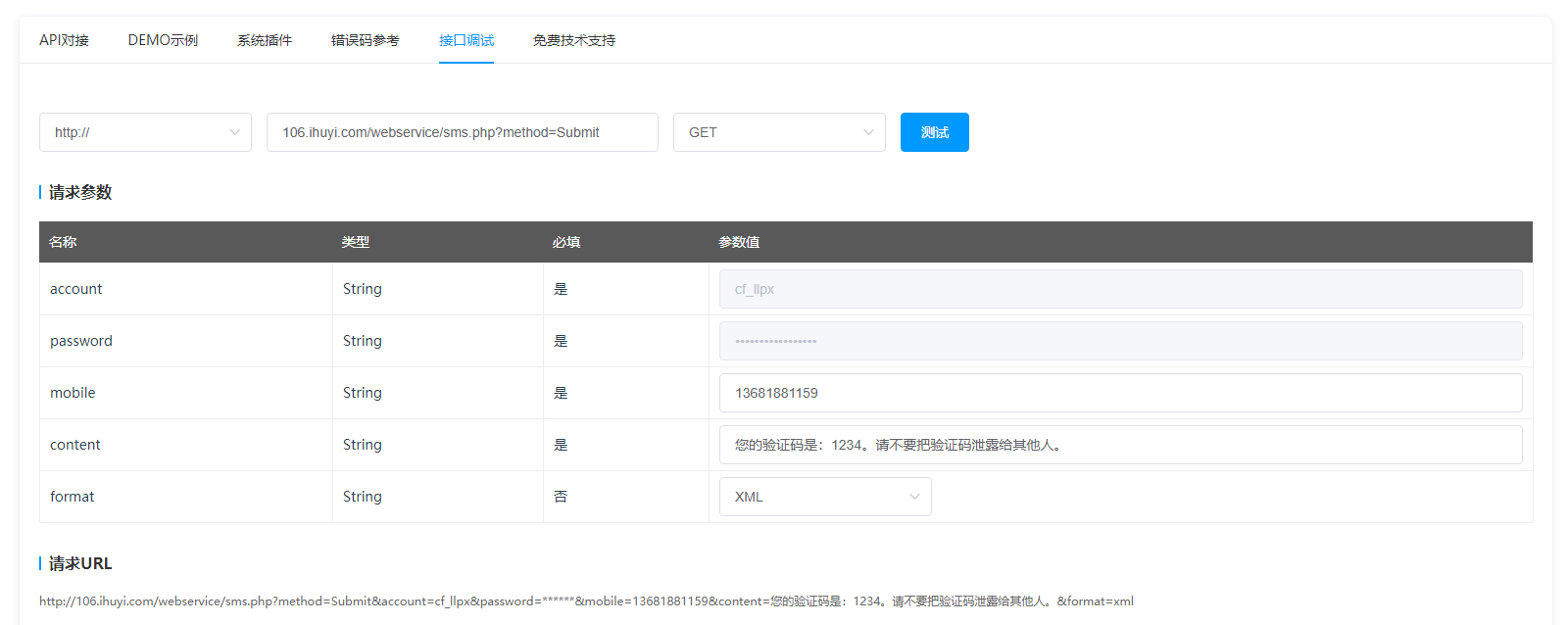The width and height of the screenshot is (1568, 625).
Task: Switch to the DEMO示例 tab
Action: pyautogui.click(x=163, y=40)
